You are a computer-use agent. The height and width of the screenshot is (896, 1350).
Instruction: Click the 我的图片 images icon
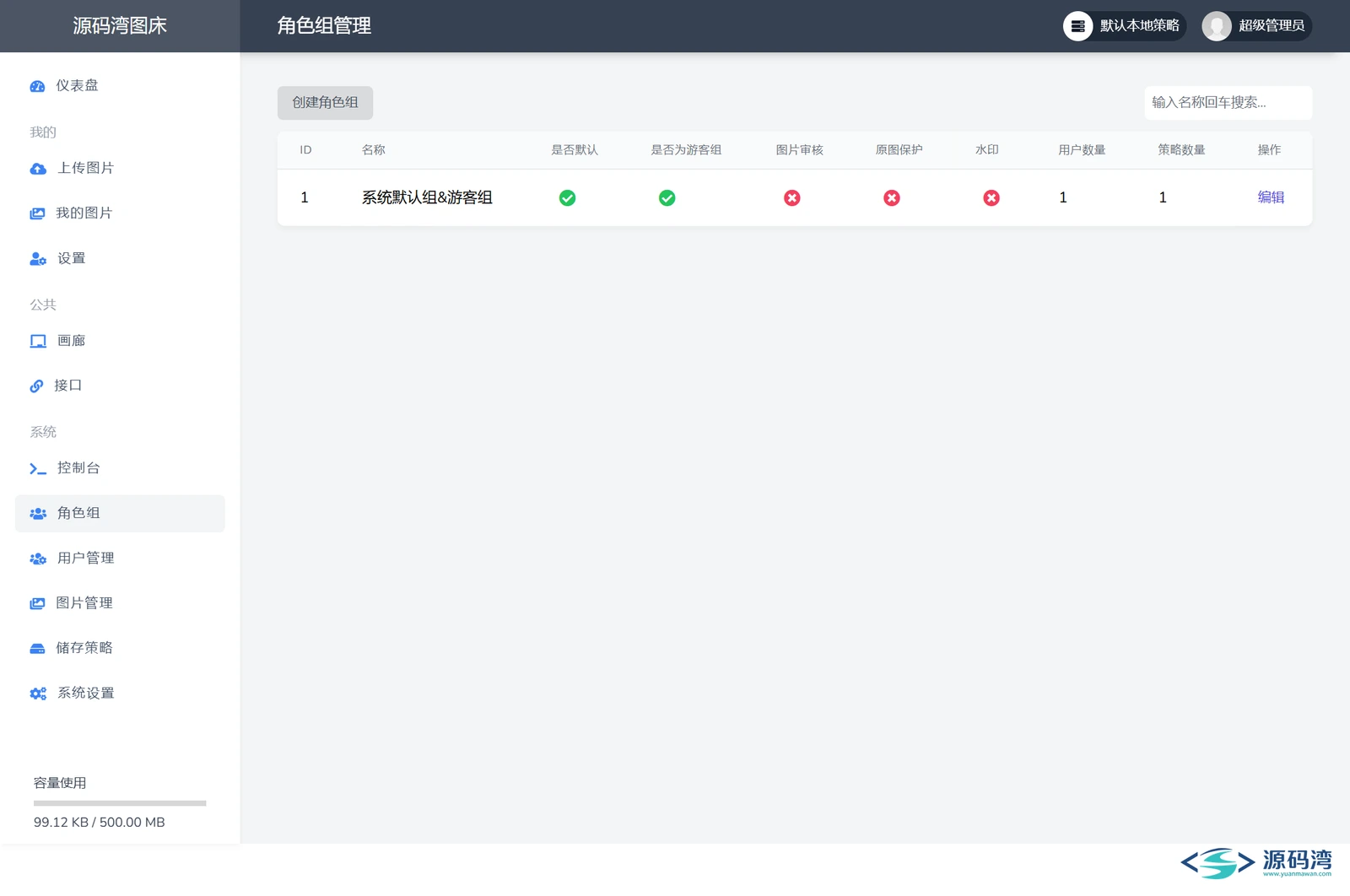pos(37,213)
